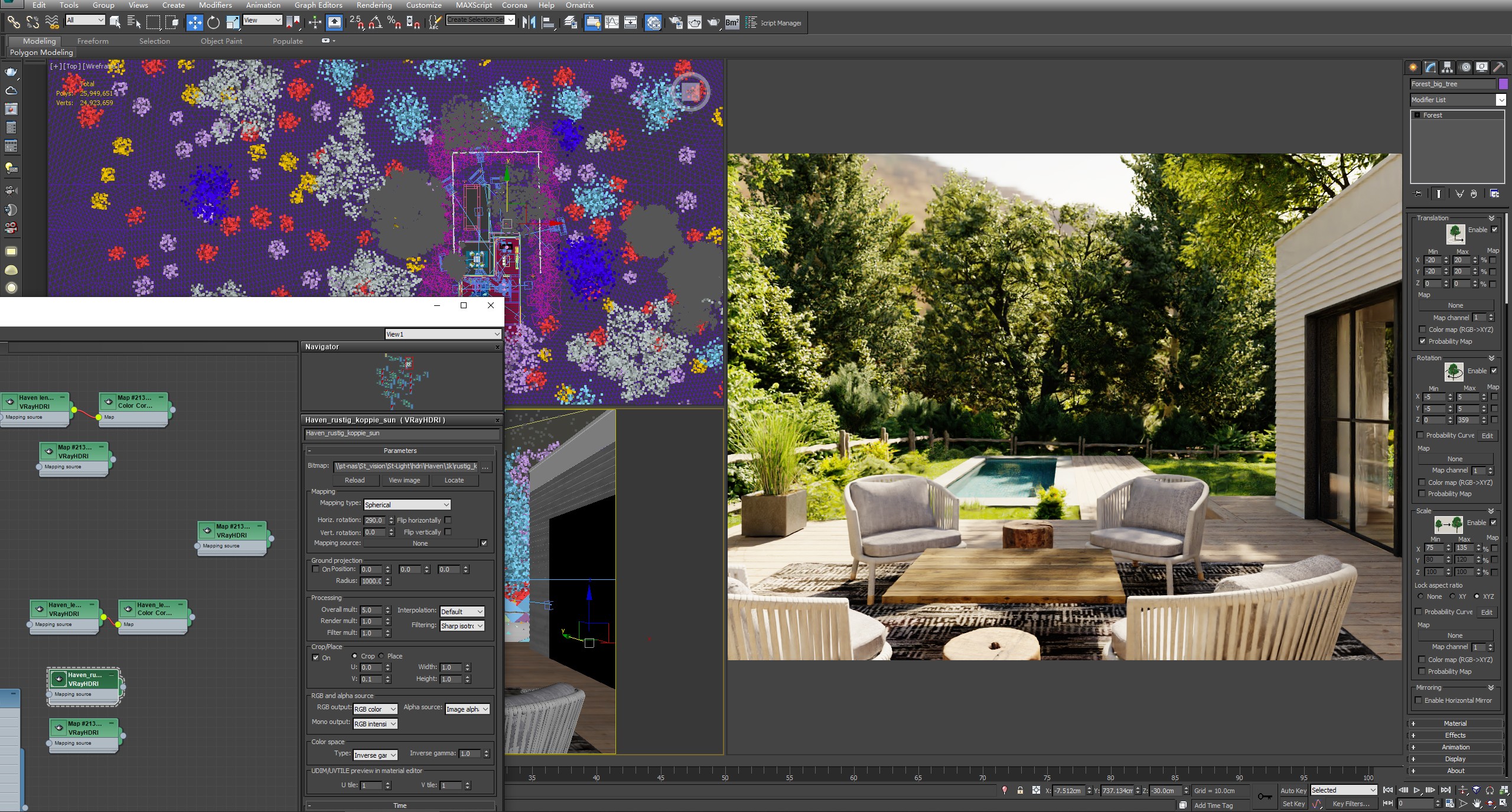Viewport: 1512px width, 812px height.
Task: Open the Create command panel tab
Action: click(x=1413, y=67)
